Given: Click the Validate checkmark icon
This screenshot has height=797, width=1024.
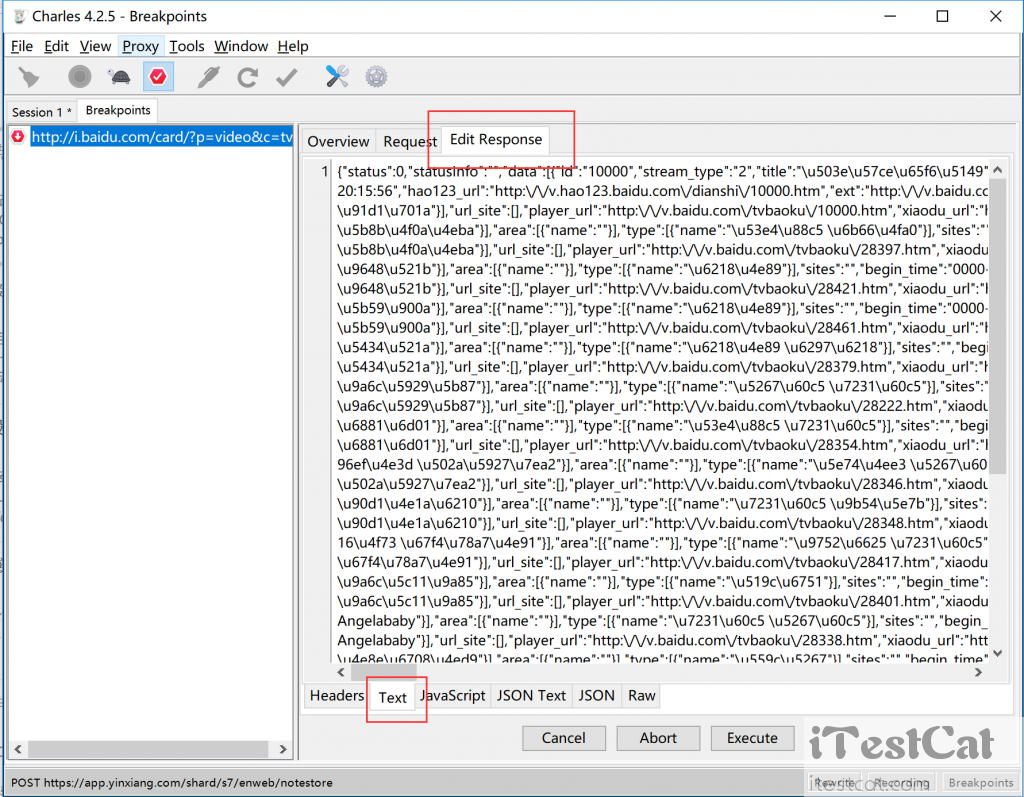Looking at the screenshot, I should point(287,77).
